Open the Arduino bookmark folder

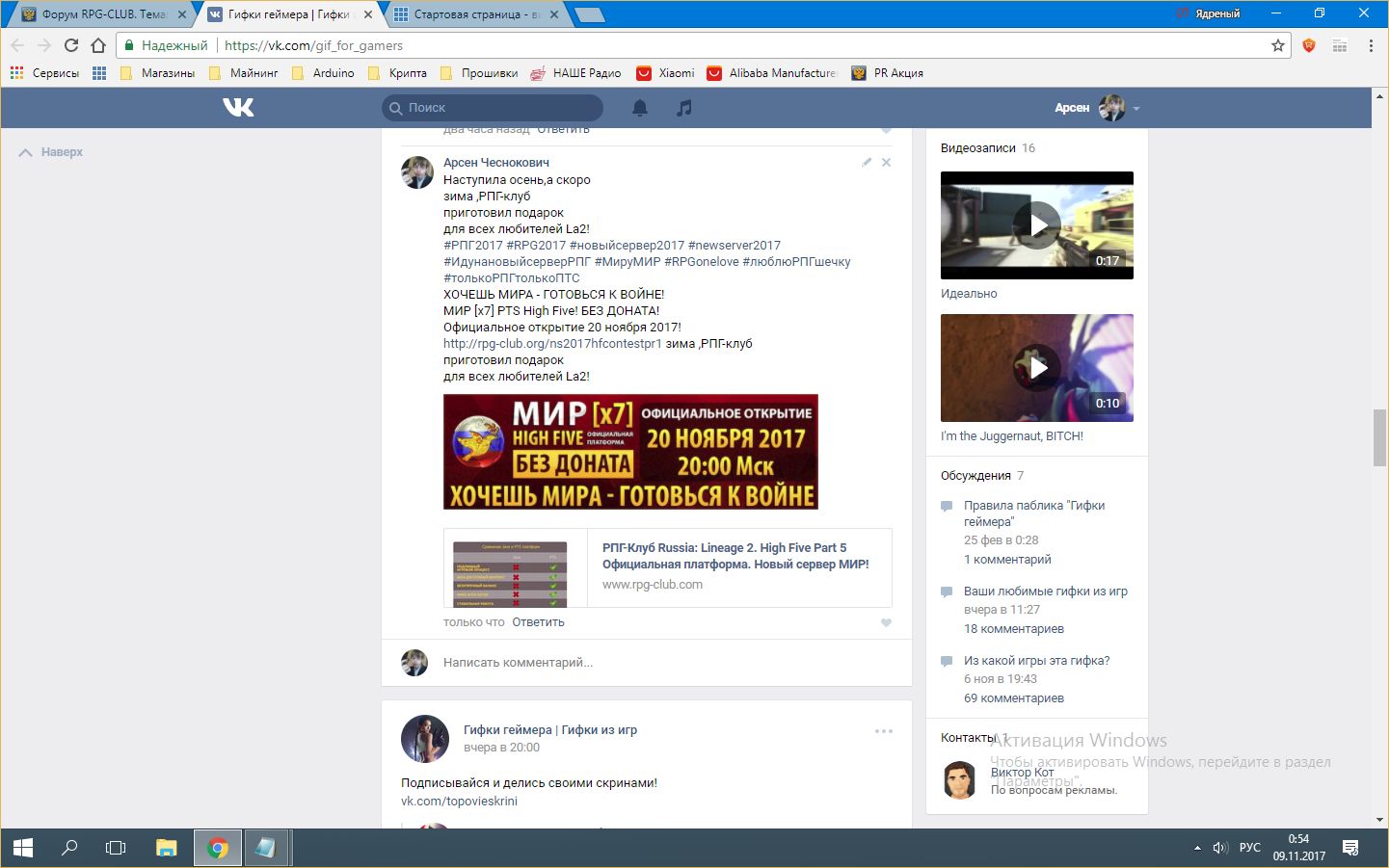tap(323, 72)
